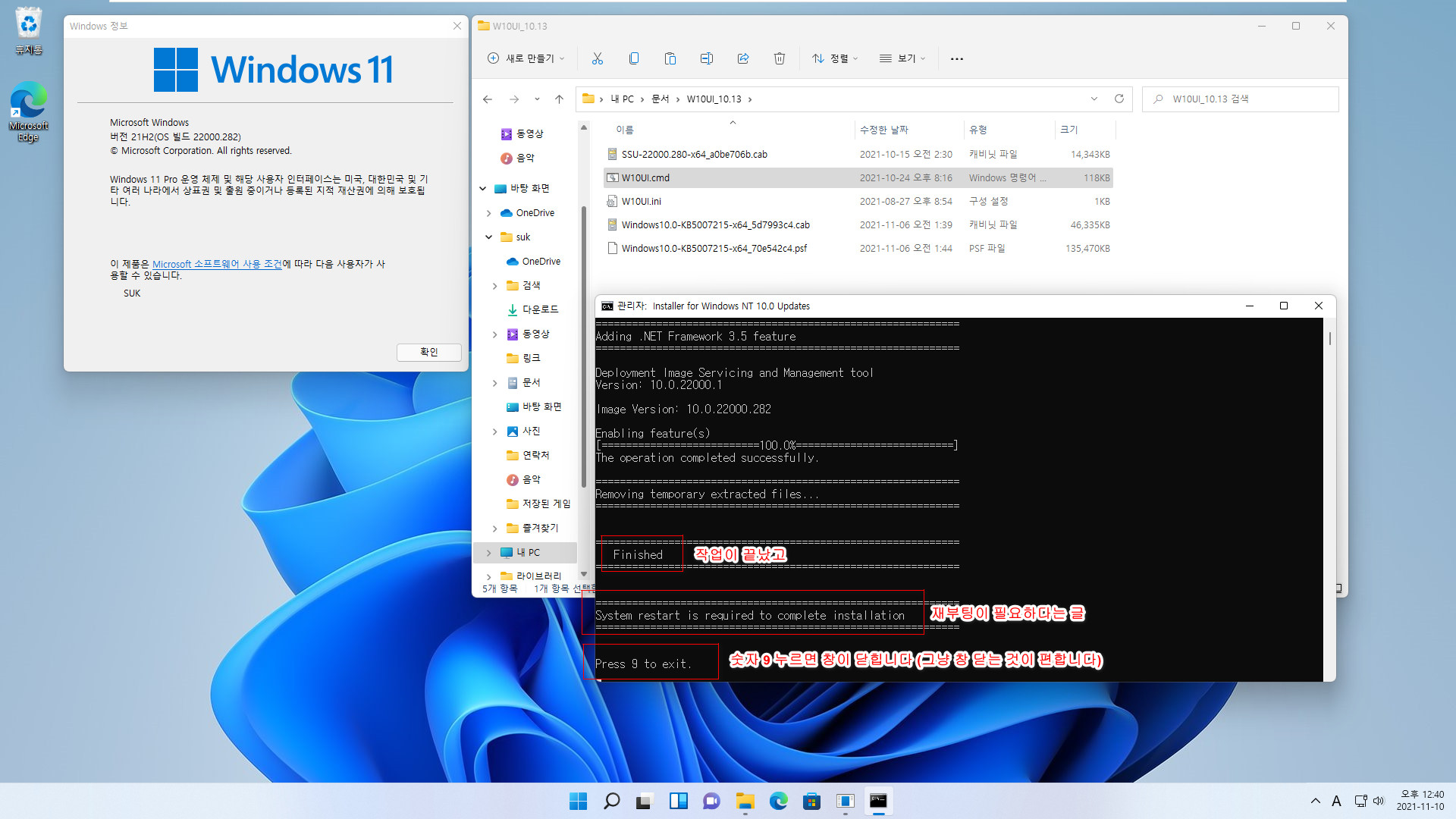Image resolution: width=1456 pixels, height=819 pixels.
Task: Select W10UI.ini file
Action: tap(858, 201)
